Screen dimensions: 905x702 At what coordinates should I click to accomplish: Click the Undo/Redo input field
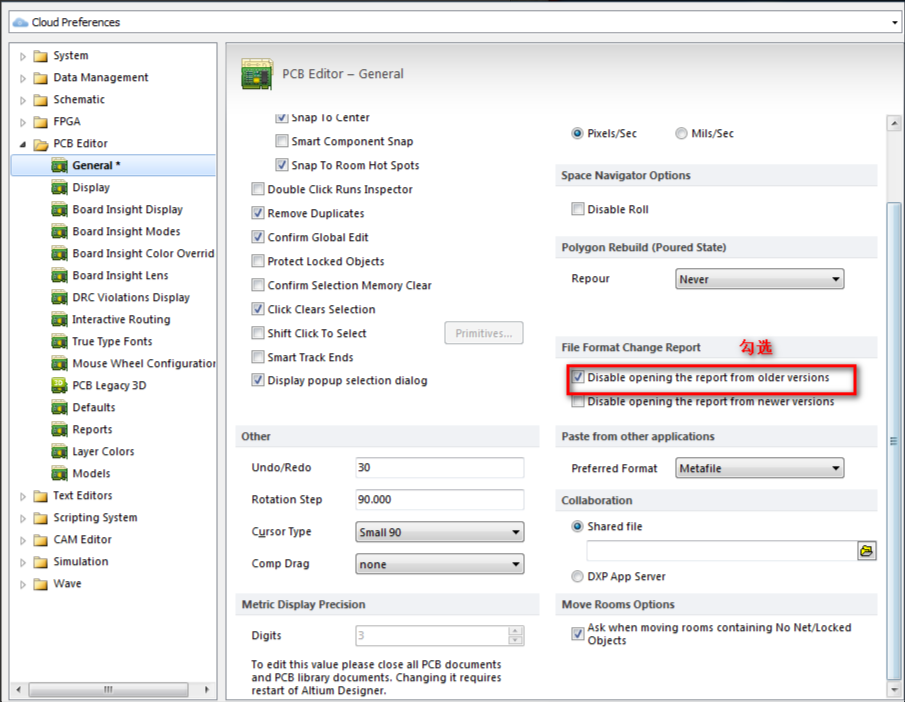click(x=440, y=468)
